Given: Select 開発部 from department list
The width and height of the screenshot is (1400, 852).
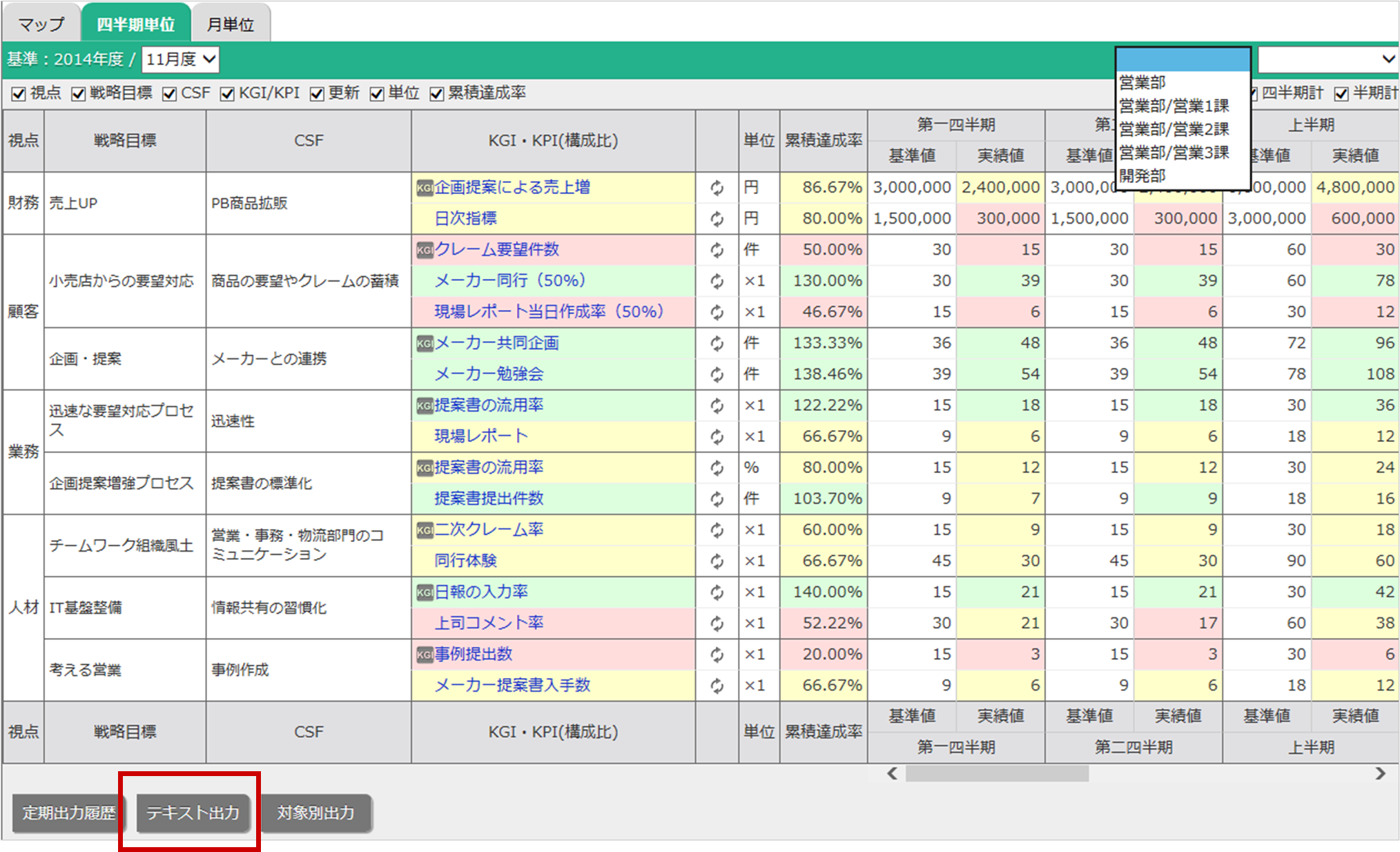Looking at the screenshot, I should pyautogui.click(x=1183, y=176).
